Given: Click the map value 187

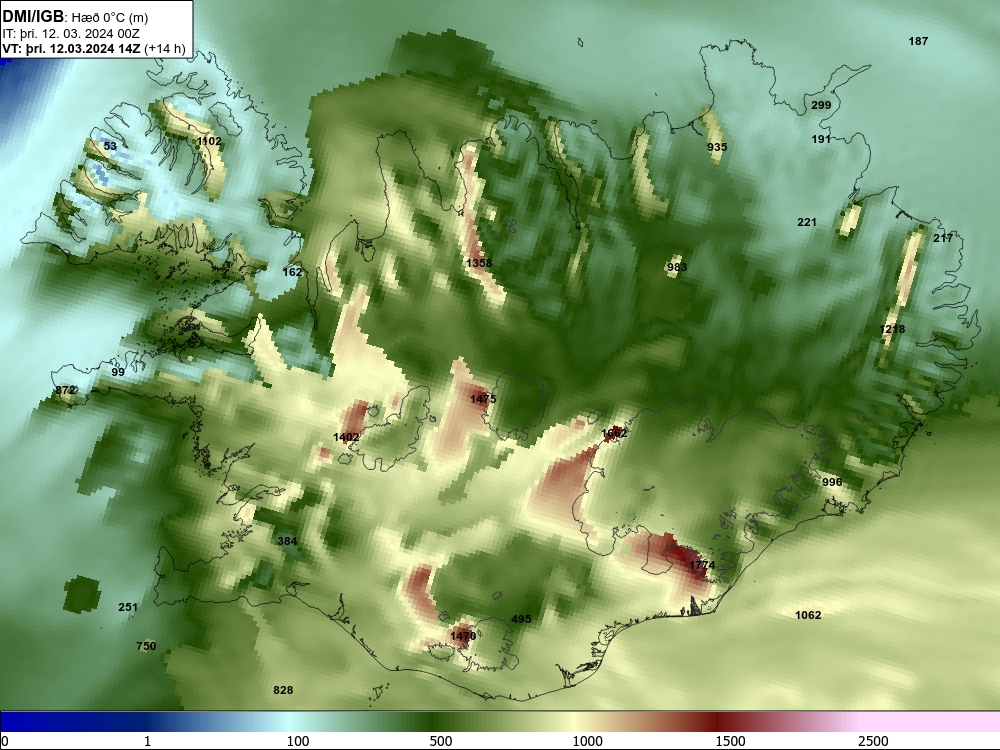Looking at the screenshot, I should coord(918,41).
